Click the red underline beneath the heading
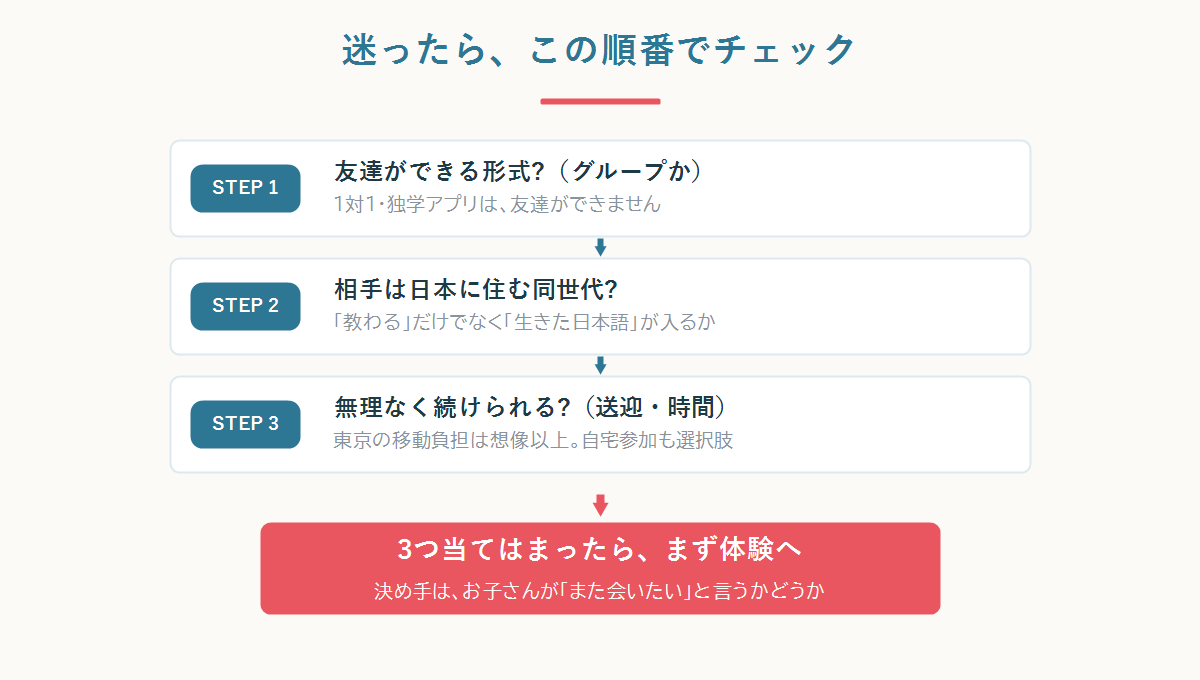This screenshot has height=680, width=1200. [600, 101]
